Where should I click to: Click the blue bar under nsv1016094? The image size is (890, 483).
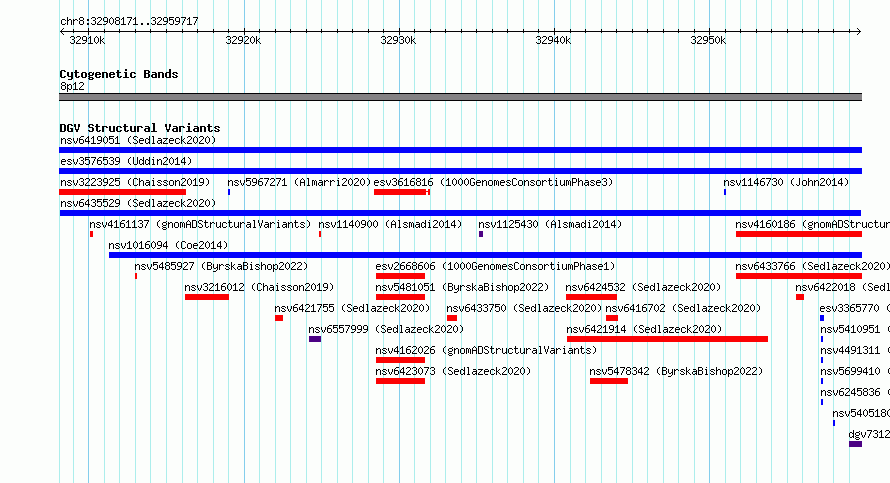tap(485, 255)
